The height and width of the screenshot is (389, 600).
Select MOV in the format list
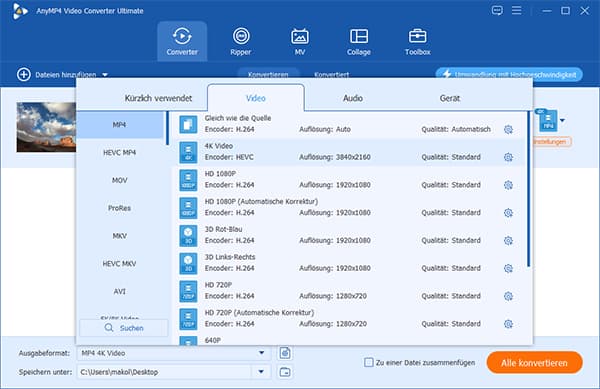pos(120,180)
